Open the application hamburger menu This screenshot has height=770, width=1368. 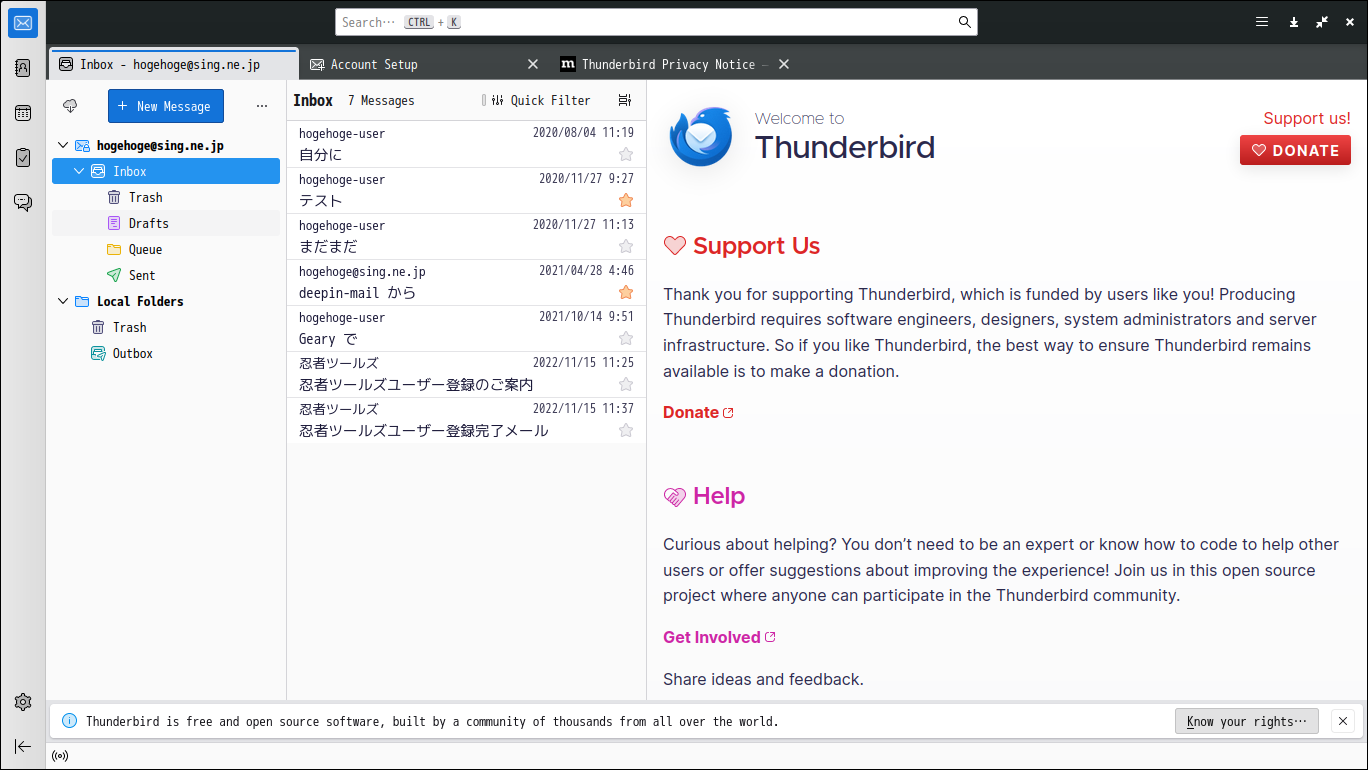pyautogui.click(x=1262, y=22)
